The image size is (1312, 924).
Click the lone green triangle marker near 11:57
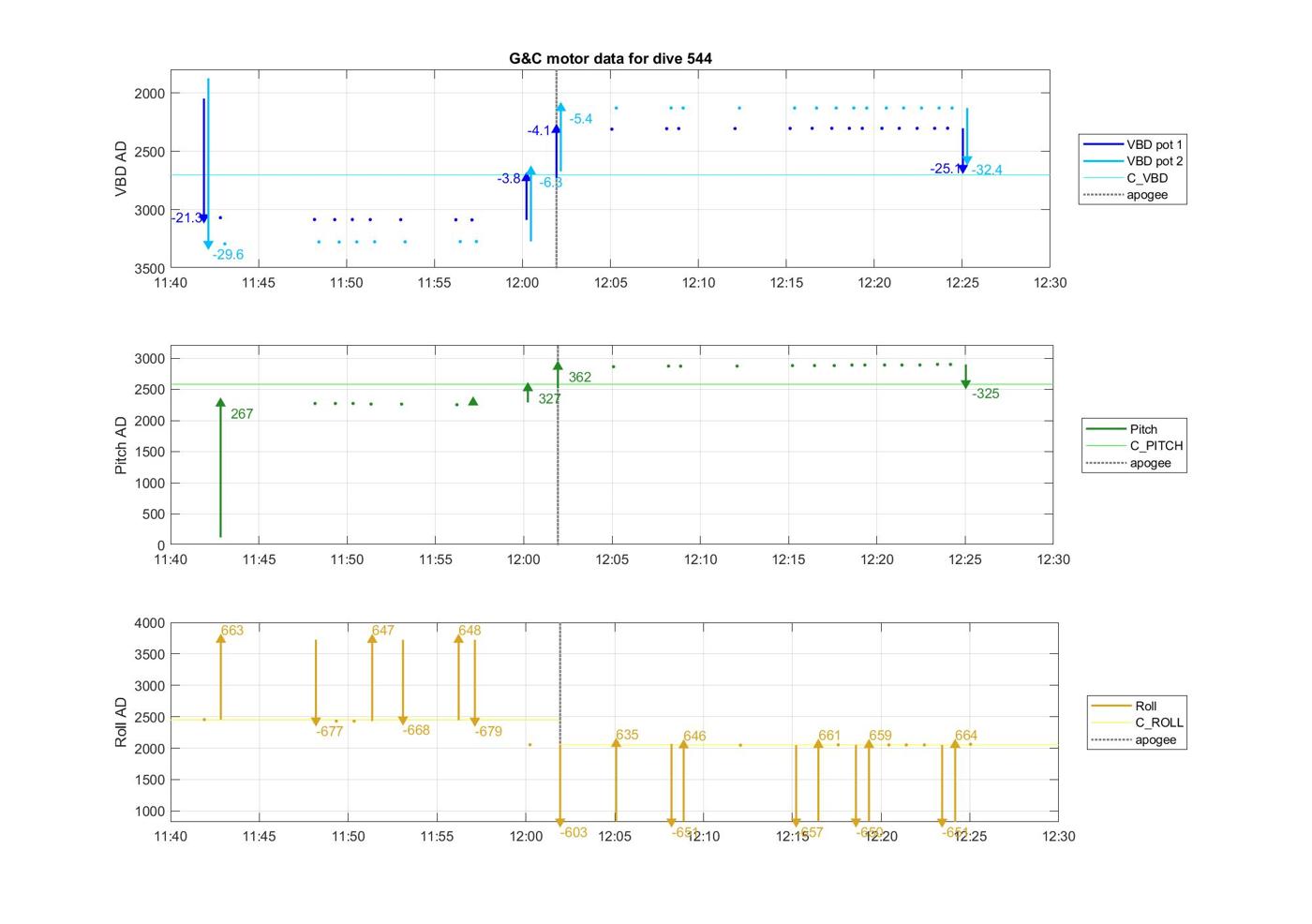[x=473, y=401]
